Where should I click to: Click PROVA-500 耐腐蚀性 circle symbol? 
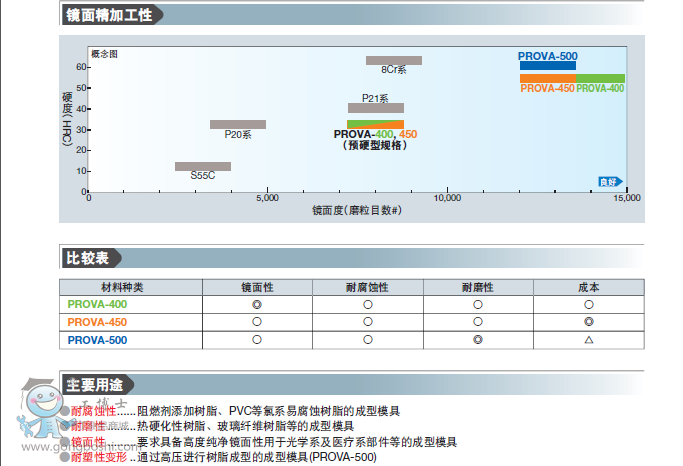pyautogui.click(x=368, y=339)
